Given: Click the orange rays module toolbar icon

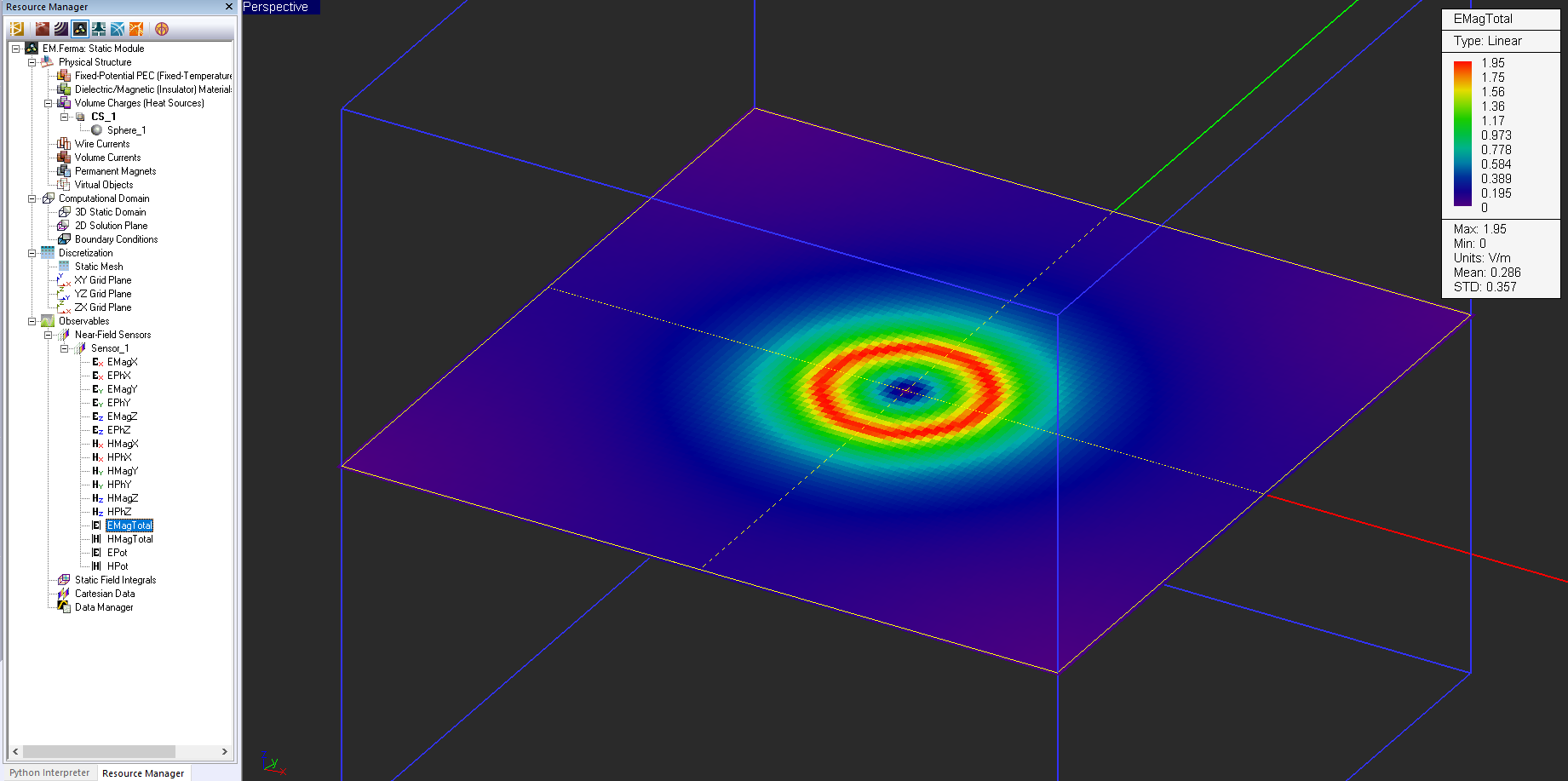Looking at the screenshot, I should pos(136,29).
